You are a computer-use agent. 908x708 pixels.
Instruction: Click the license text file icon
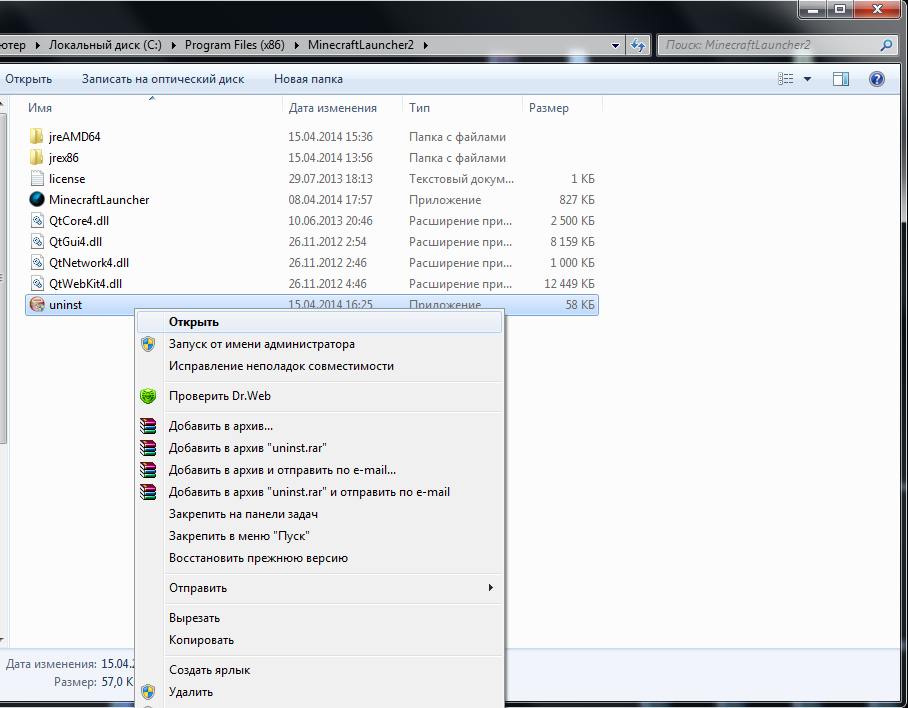point(37,179)
